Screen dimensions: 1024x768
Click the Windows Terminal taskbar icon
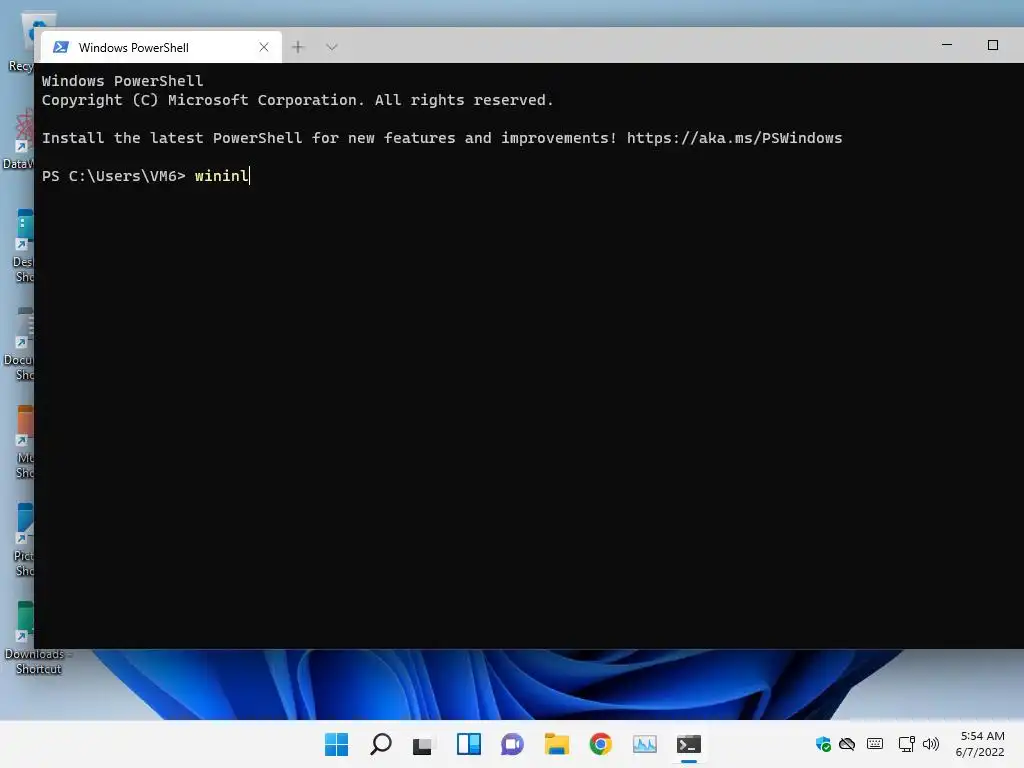[x=689, y=744]
